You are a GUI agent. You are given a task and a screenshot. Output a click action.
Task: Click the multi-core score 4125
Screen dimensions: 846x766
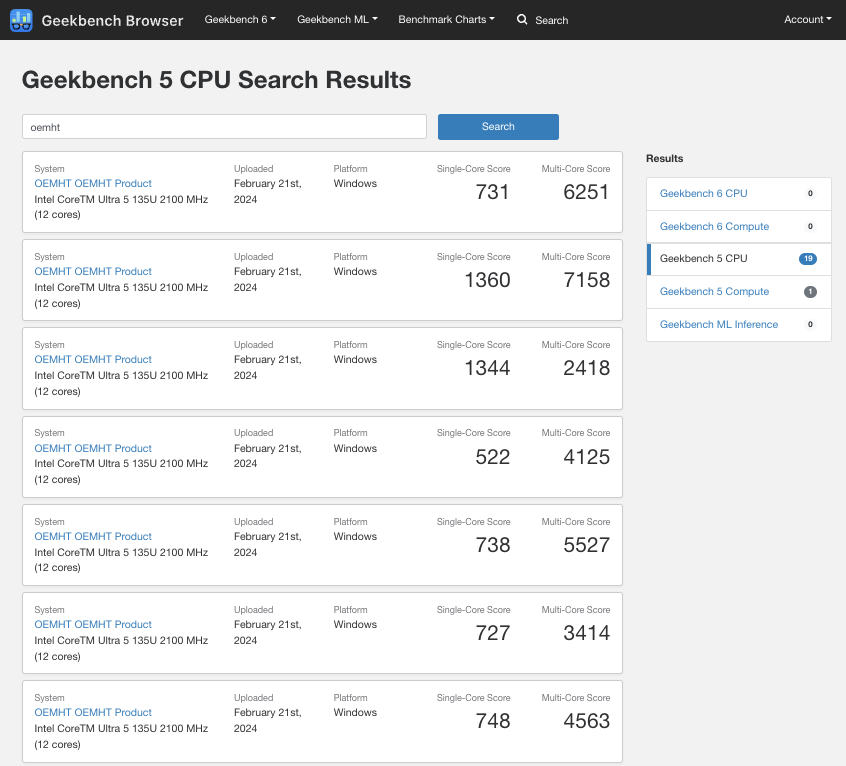586,457
